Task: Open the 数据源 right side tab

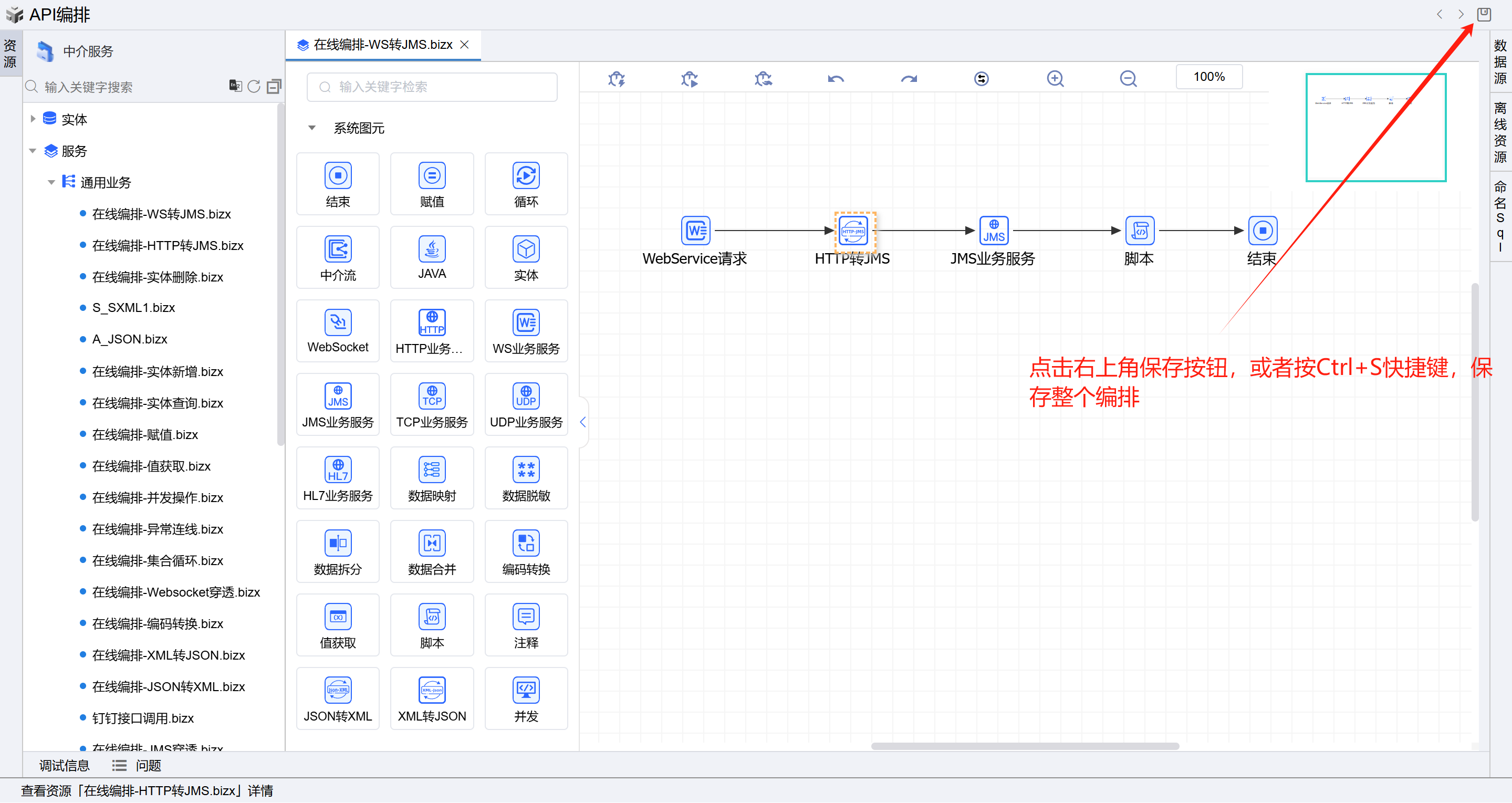Action: click(x=1500, y=61)
